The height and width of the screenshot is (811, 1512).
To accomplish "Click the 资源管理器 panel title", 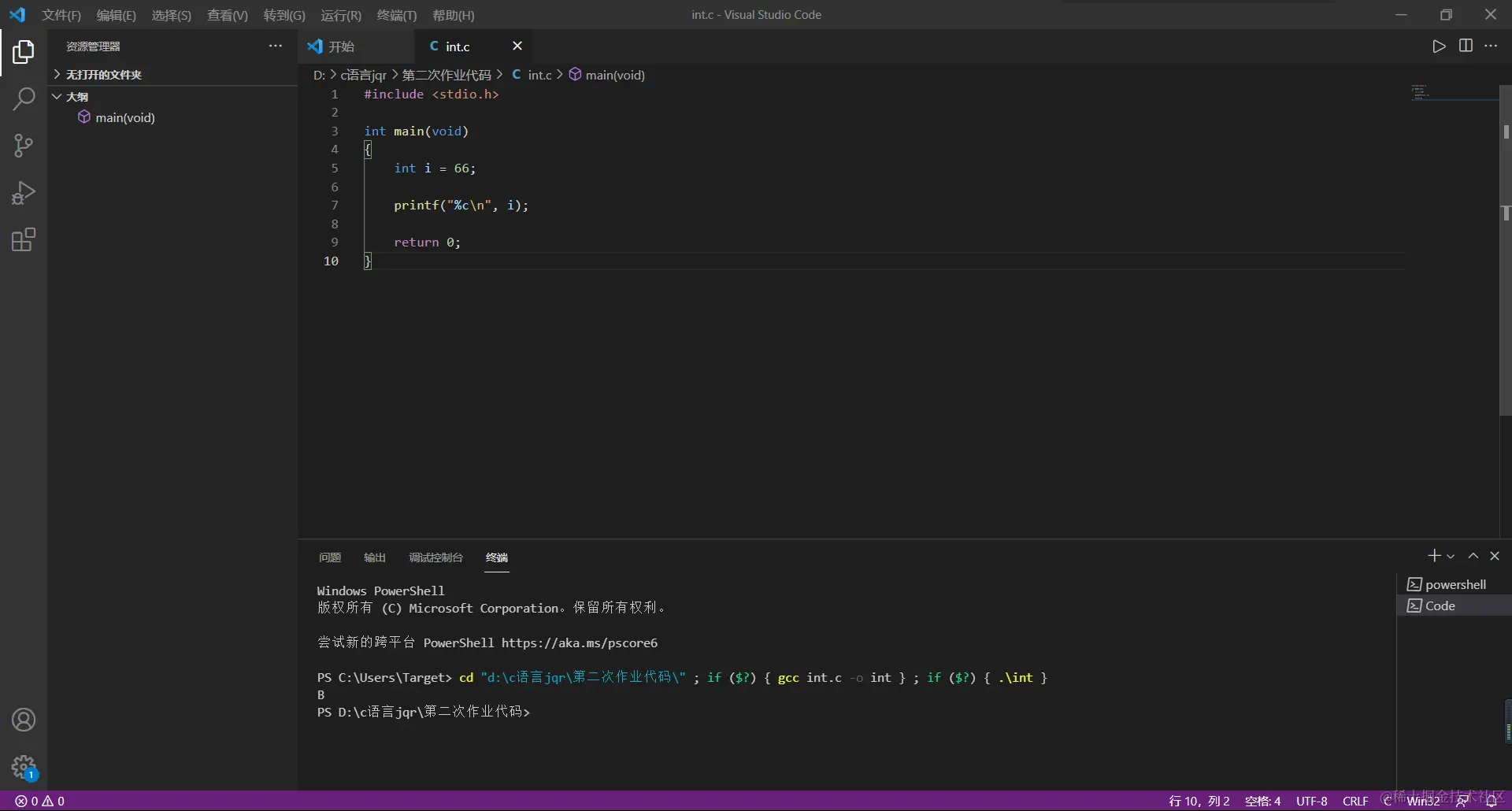I will (93, 46).
